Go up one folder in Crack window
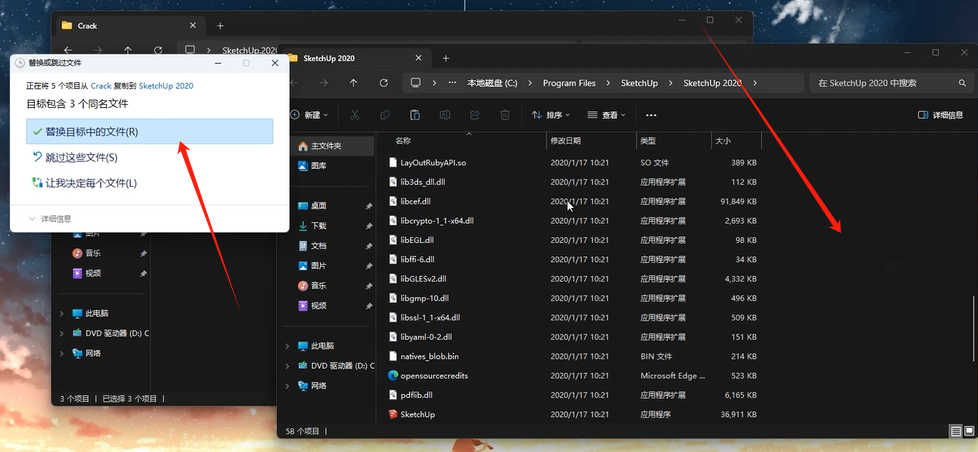This screenshot has width=978, height=452. click(x=128, y=50)
